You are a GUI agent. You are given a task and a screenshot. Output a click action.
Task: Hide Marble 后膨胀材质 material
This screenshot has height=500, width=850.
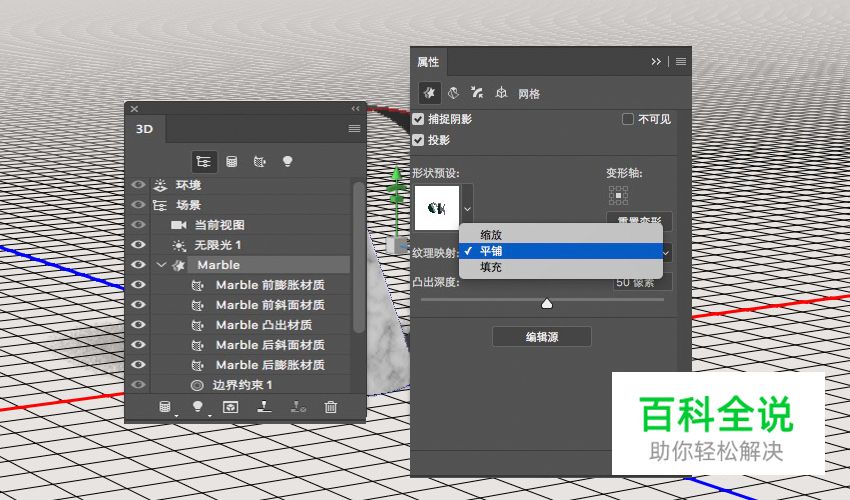tap(138, 365)
